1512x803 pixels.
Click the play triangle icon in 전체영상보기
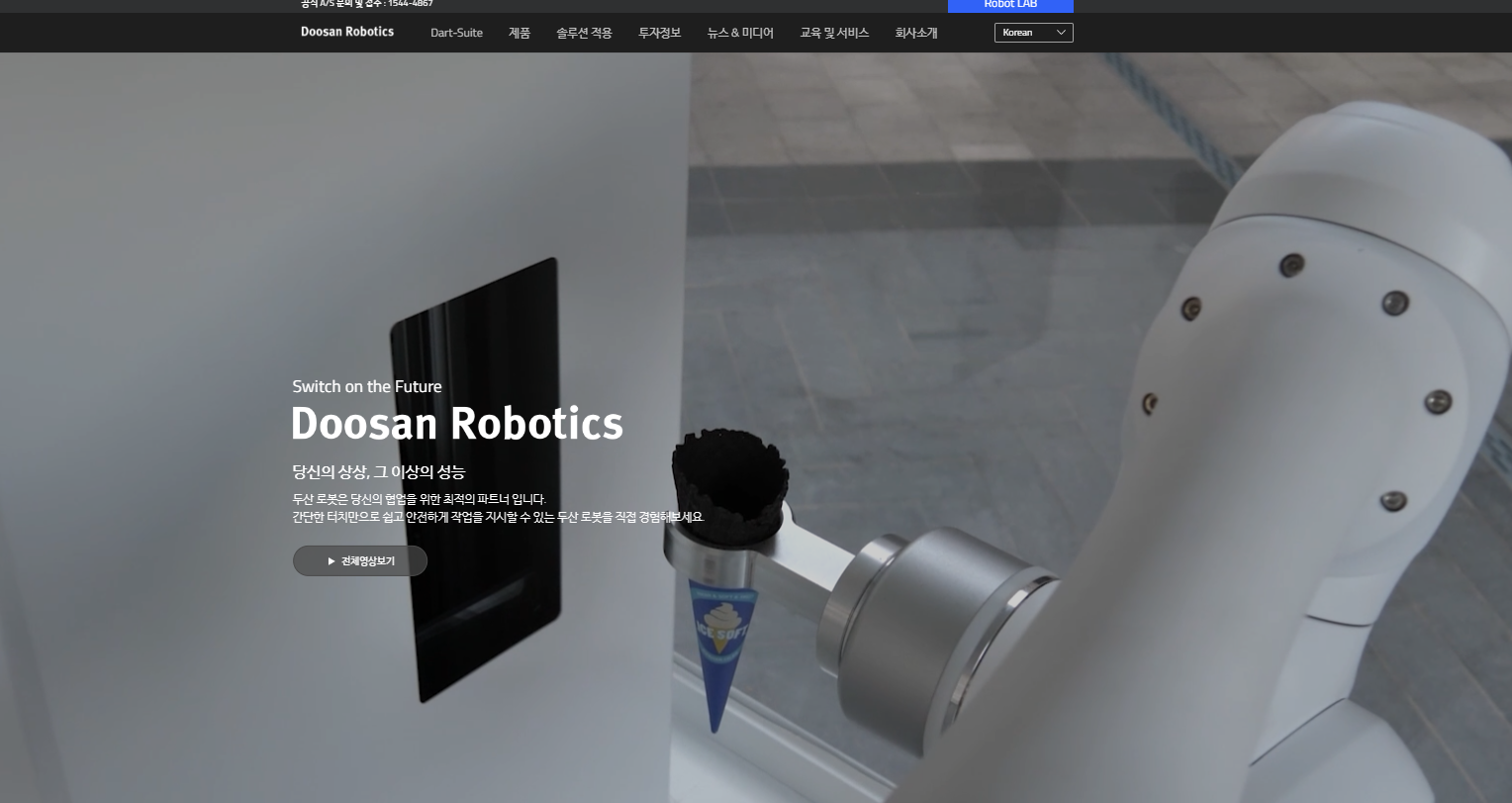331,561
